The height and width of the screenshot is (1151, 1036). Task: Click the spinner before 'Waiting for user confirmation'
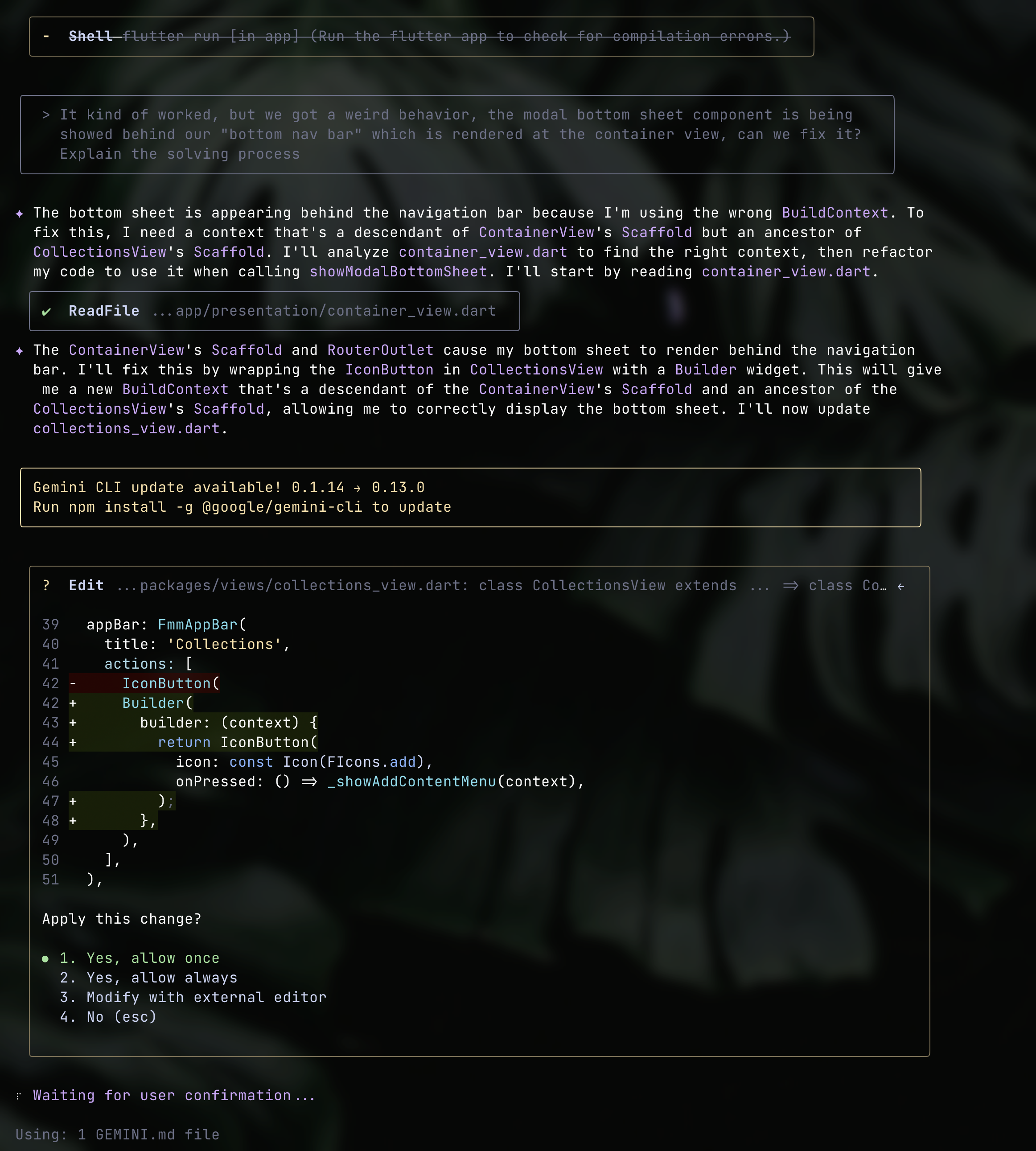19,1096
